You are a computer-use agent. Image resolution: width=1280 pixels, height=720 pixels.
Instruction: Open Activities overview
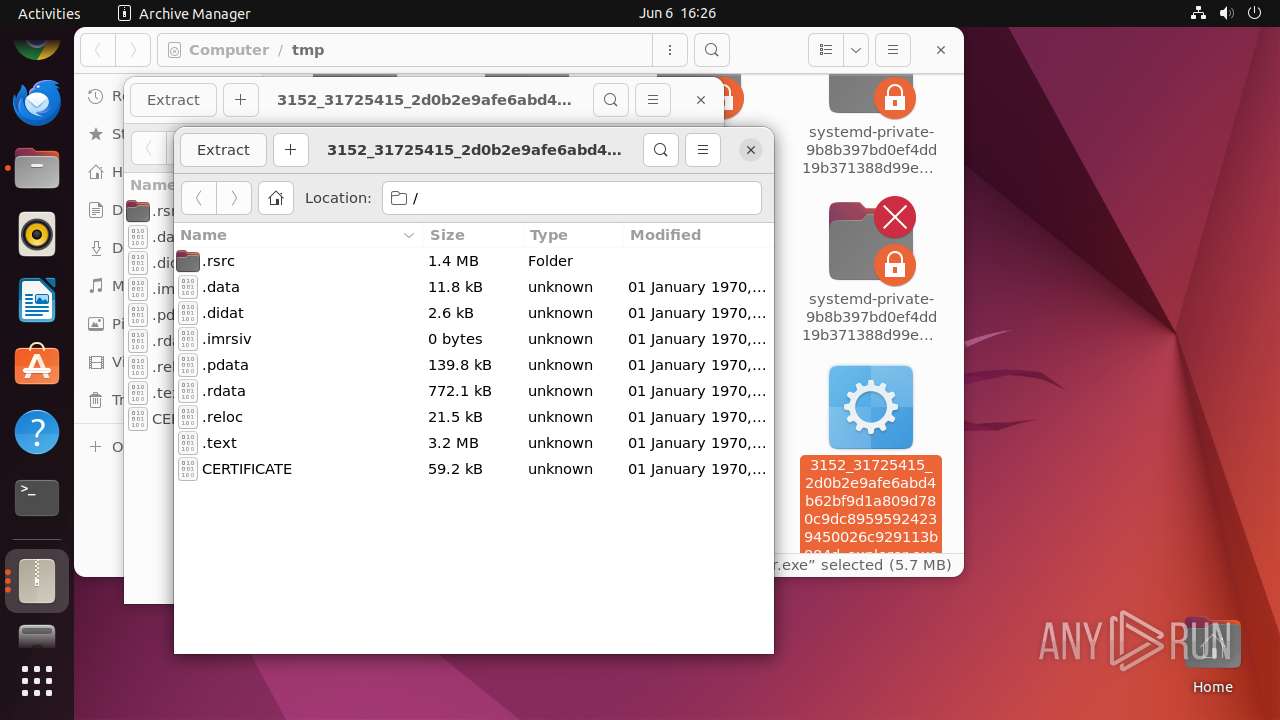[49, 13]
